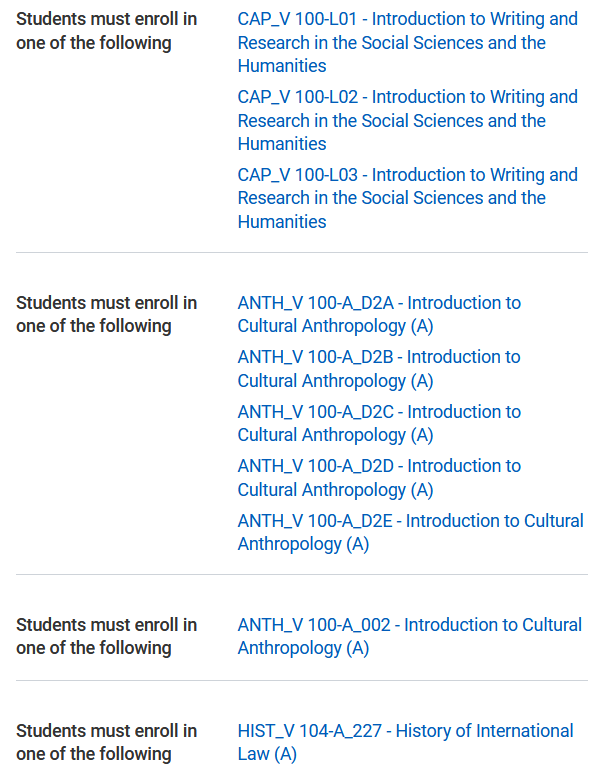Click 'Anthropology (A)' text under ANTH_V 100-A_D2E
615x782 pixels.
coord(303,544)
